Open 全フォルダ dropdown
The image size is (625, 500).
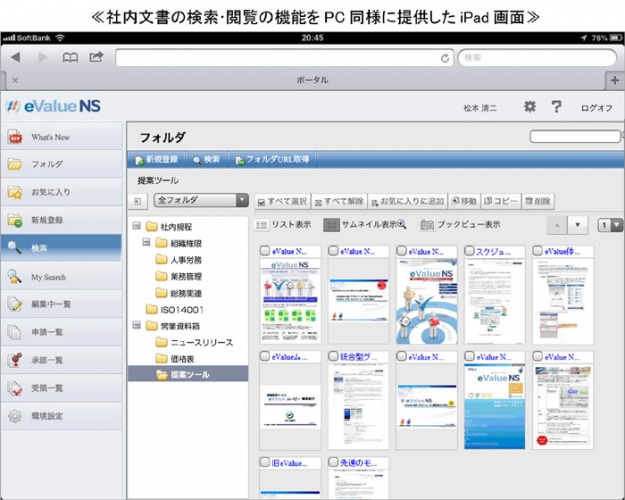coord(201,200)
